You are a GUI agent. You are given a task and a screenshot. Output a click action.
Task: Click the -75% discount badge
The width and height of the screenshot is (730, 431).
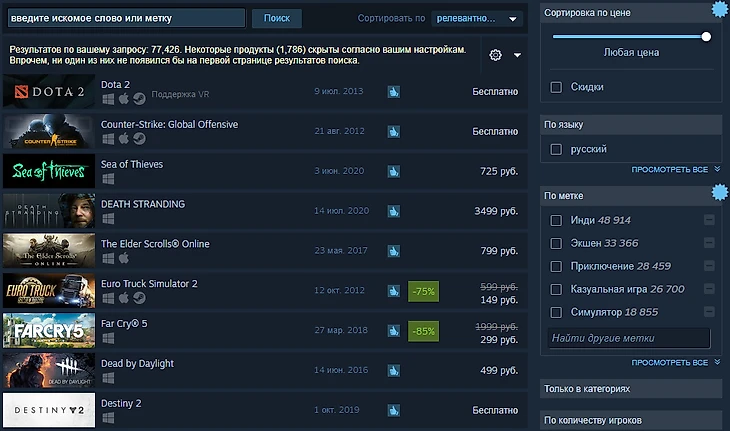coord(423,291)
